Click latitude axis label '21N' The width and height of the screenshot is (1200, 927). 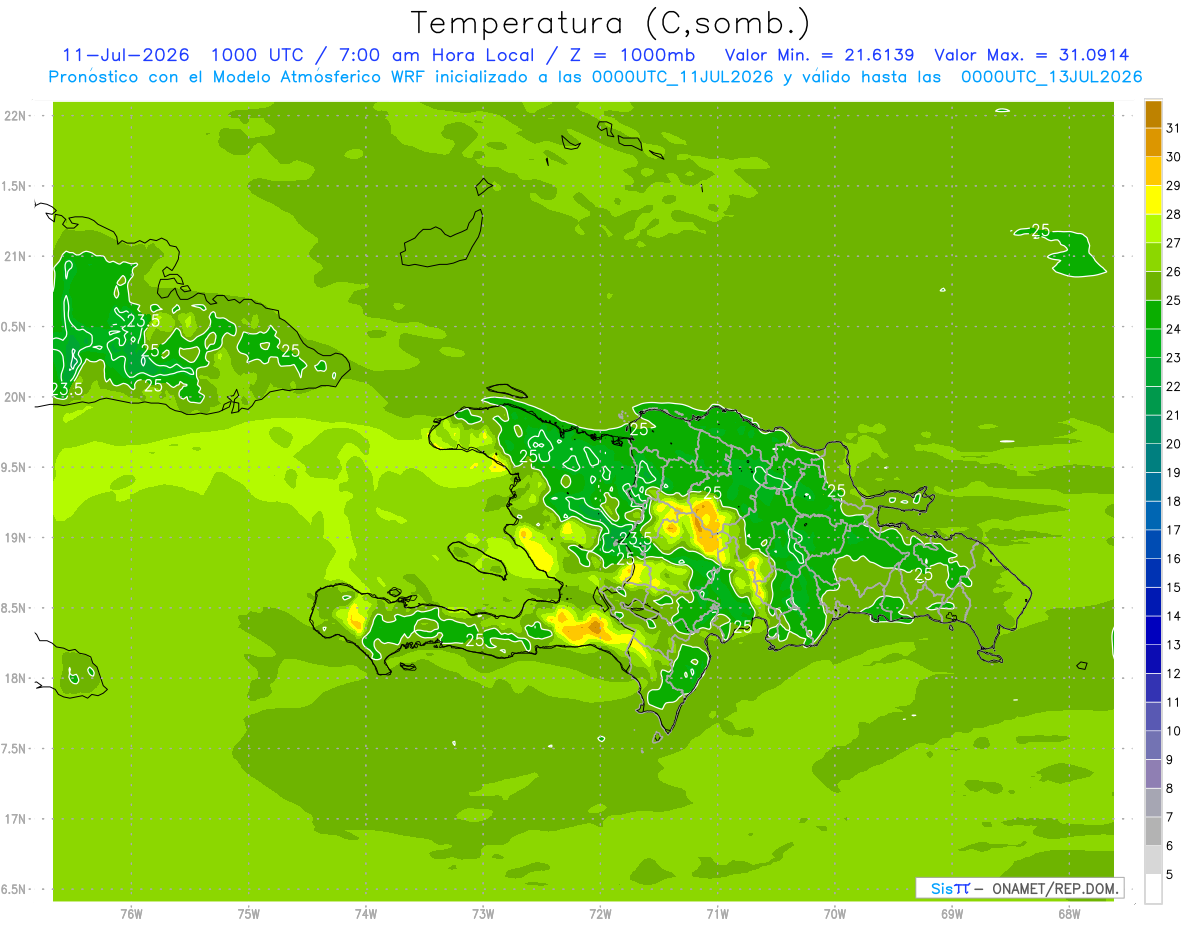pyautogui.click(x=17, y=257)
